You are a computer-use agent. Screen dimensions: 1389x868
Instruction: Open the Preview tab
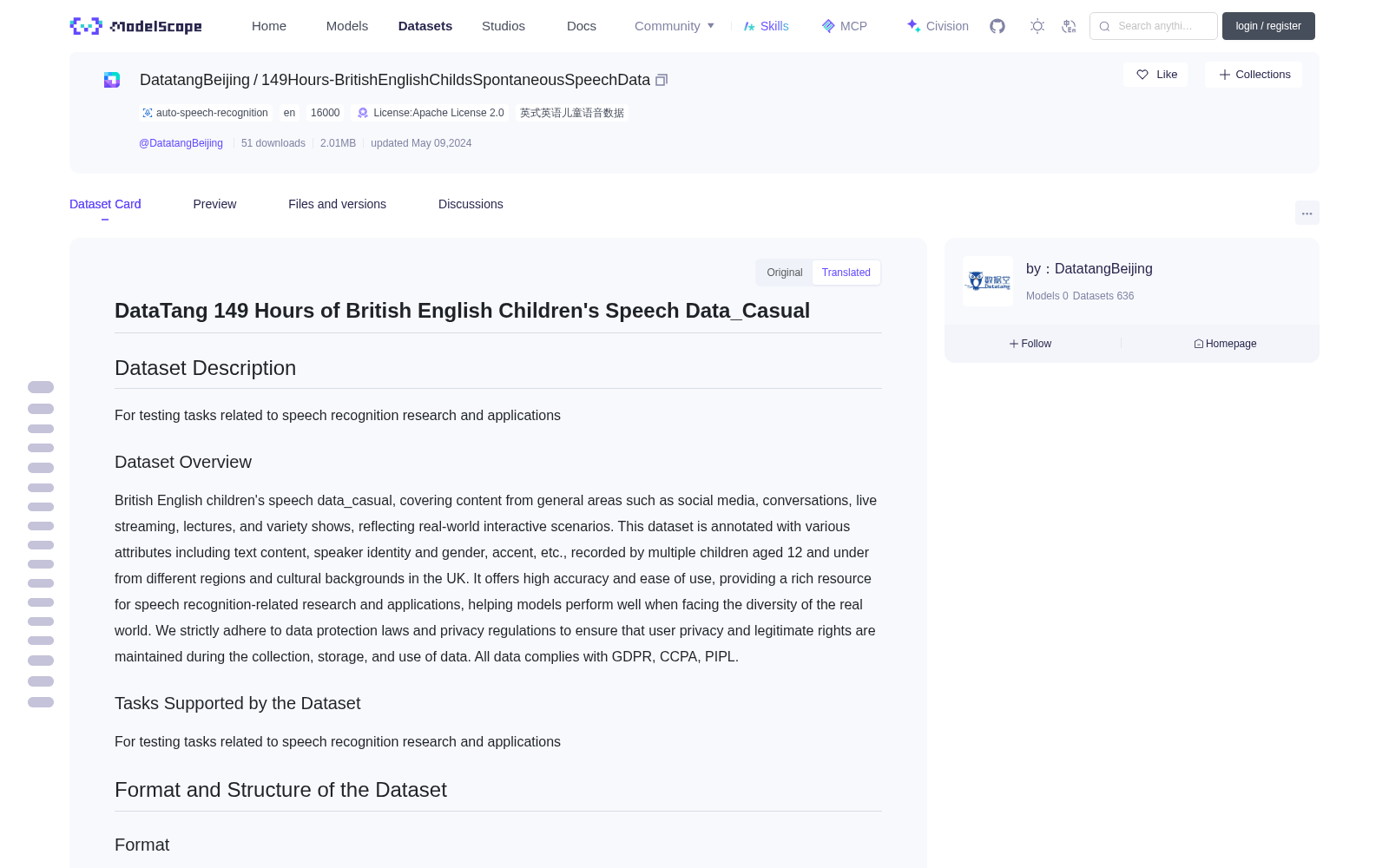214,204
